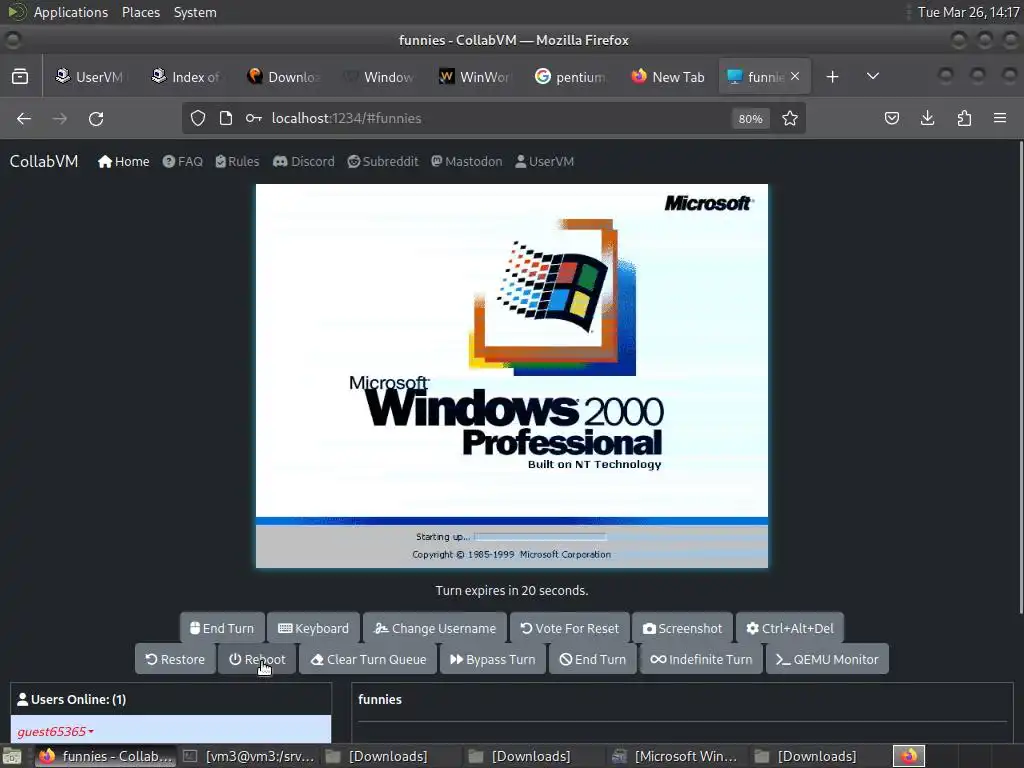Viewport: 1024px width, 768px height.
Task: Open the Places menu
Action: click(x=140, y=12)
